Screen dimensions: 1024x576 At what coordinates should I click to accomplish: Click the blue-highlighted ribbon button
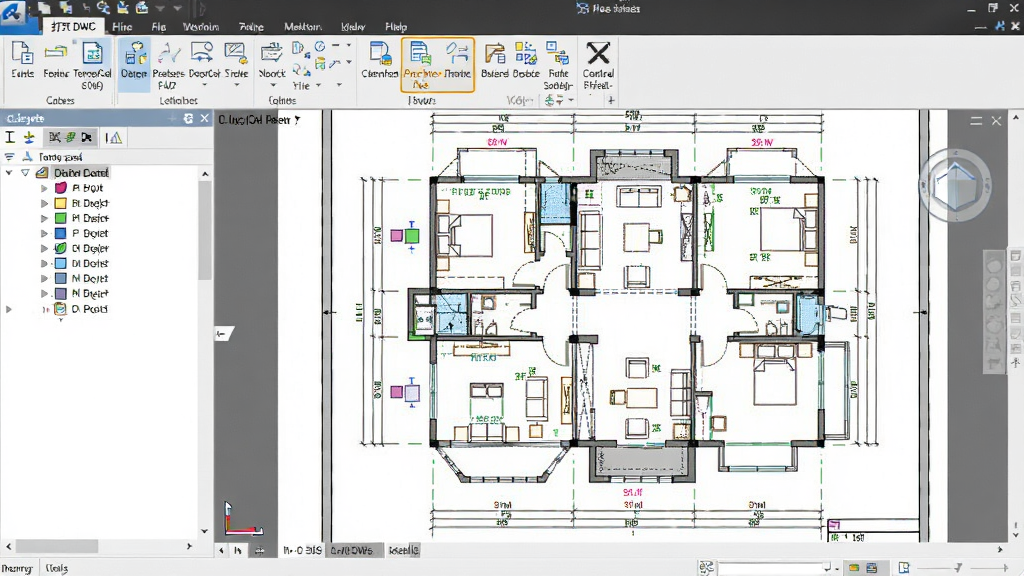click(x=134, y=63)
